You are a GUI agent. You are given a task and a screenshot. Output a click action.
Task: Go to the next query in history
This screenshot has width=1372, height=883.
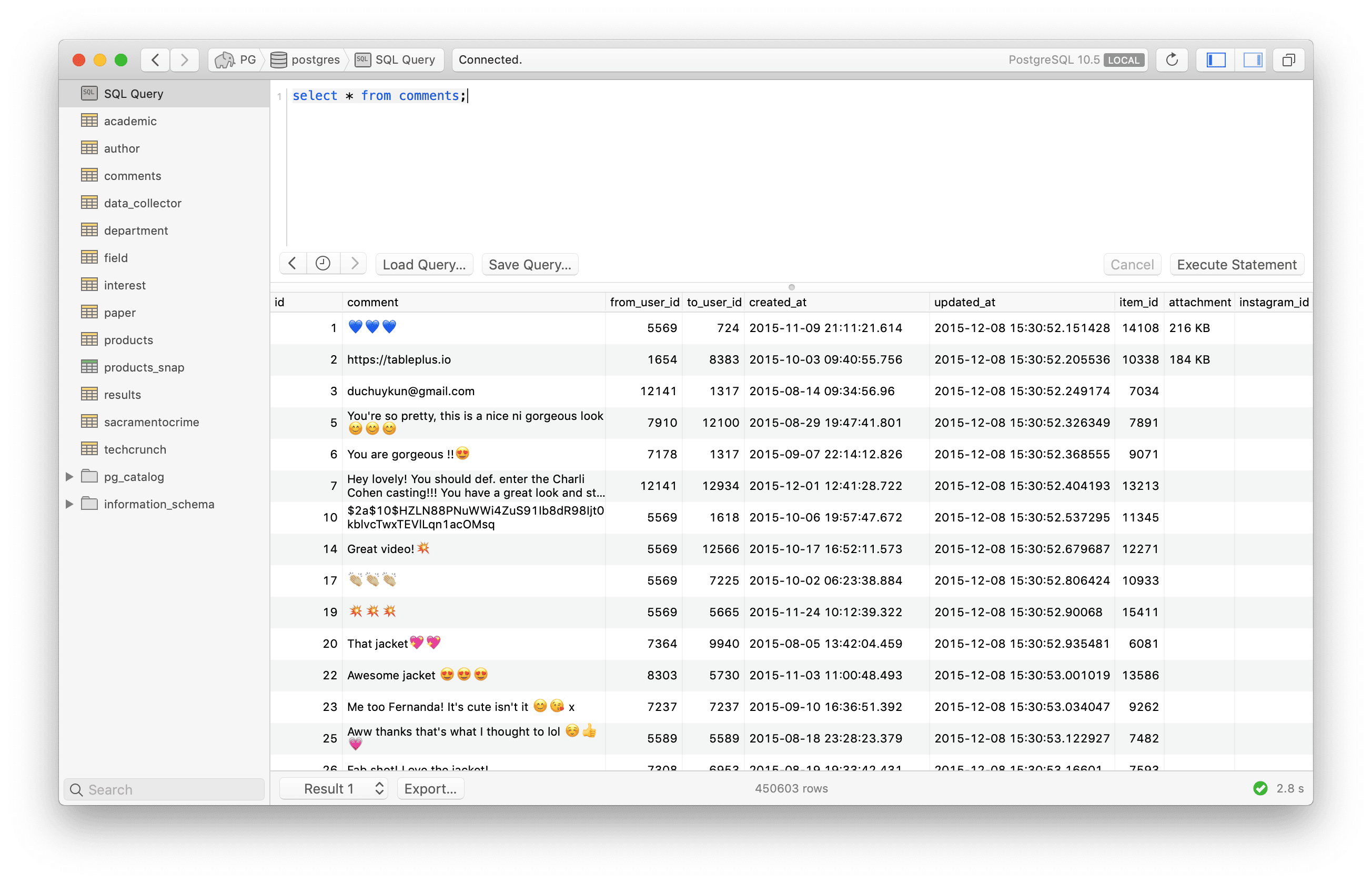click(354, 264)
